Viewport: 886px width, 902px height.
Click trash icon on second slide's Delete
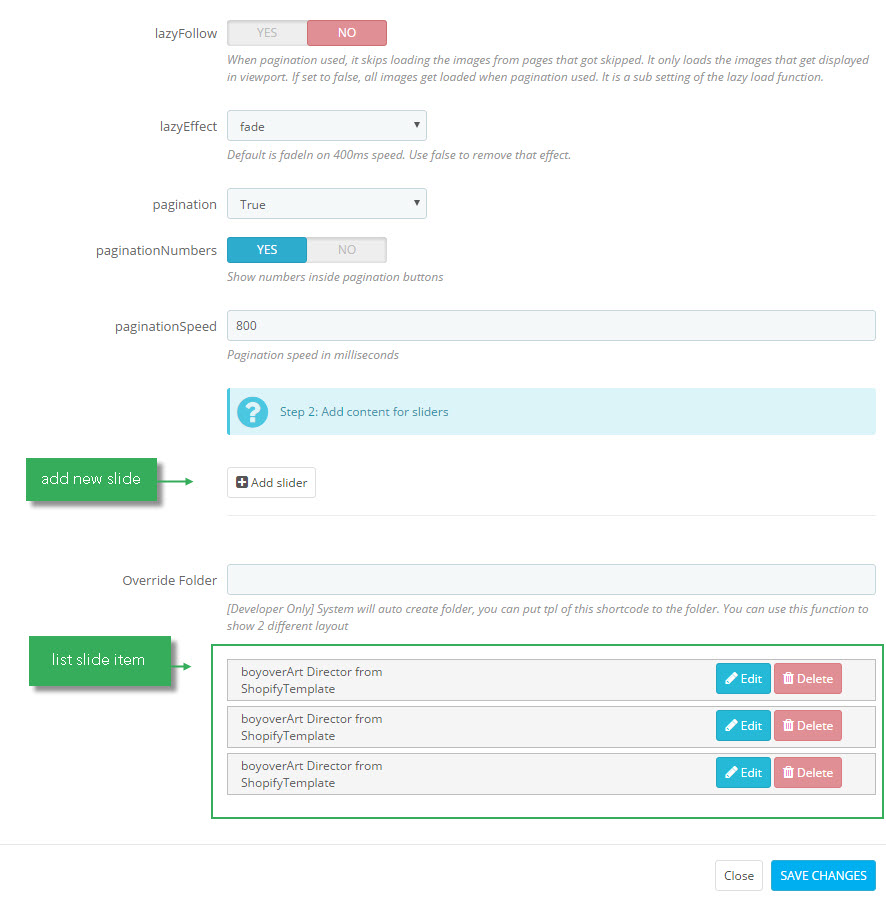[x=788, y=725]
